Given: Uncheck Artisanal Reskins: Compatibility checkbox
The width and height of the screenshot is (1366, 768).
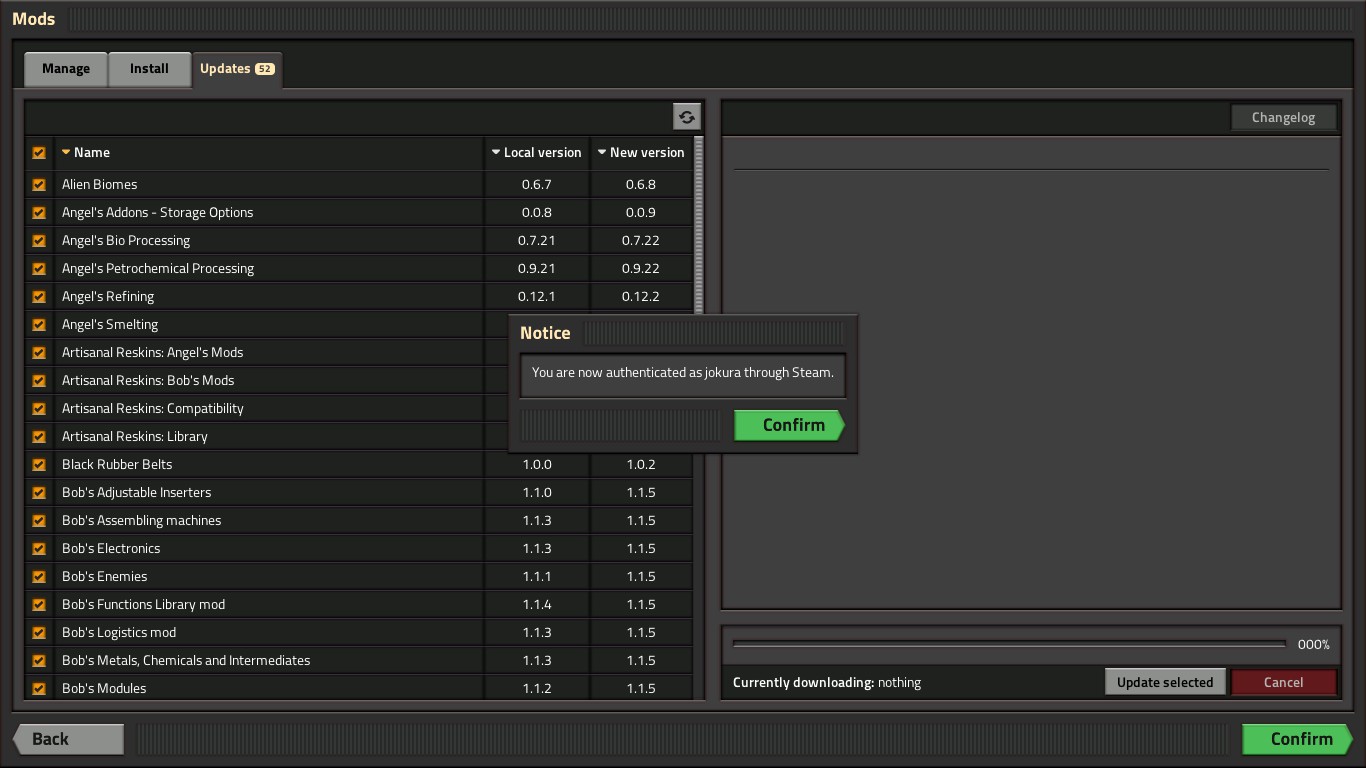Looking at the screenshot, I should [x=39, y=409].
